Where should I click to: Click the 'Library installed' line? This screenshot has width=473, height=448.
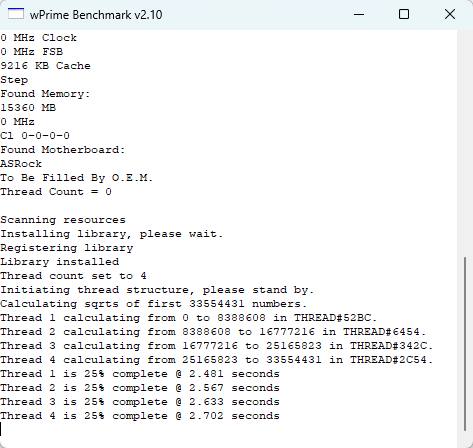60,262
